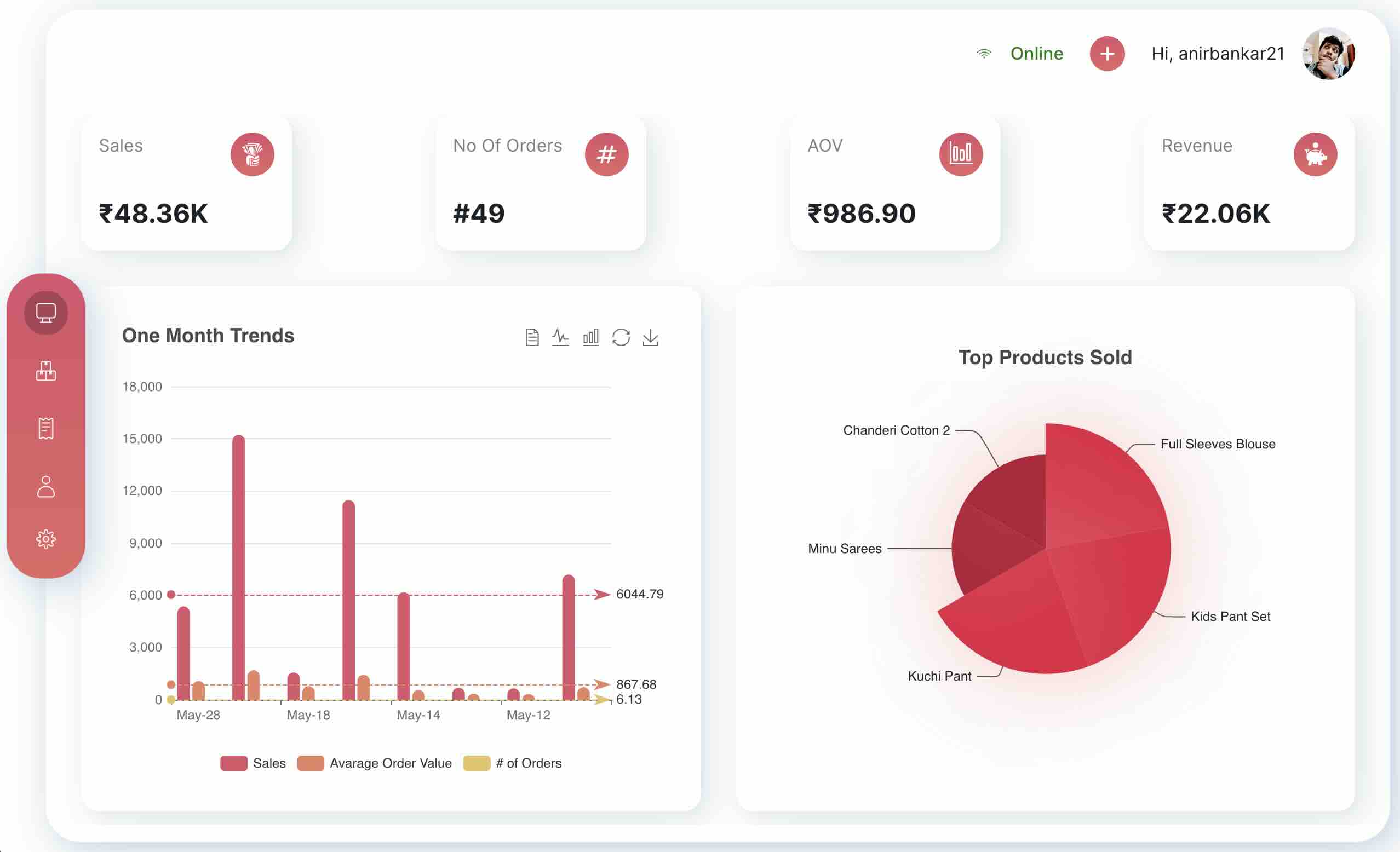Open the user profile avatar
The image size is (1400, 852).
[x=1328, y=54]
